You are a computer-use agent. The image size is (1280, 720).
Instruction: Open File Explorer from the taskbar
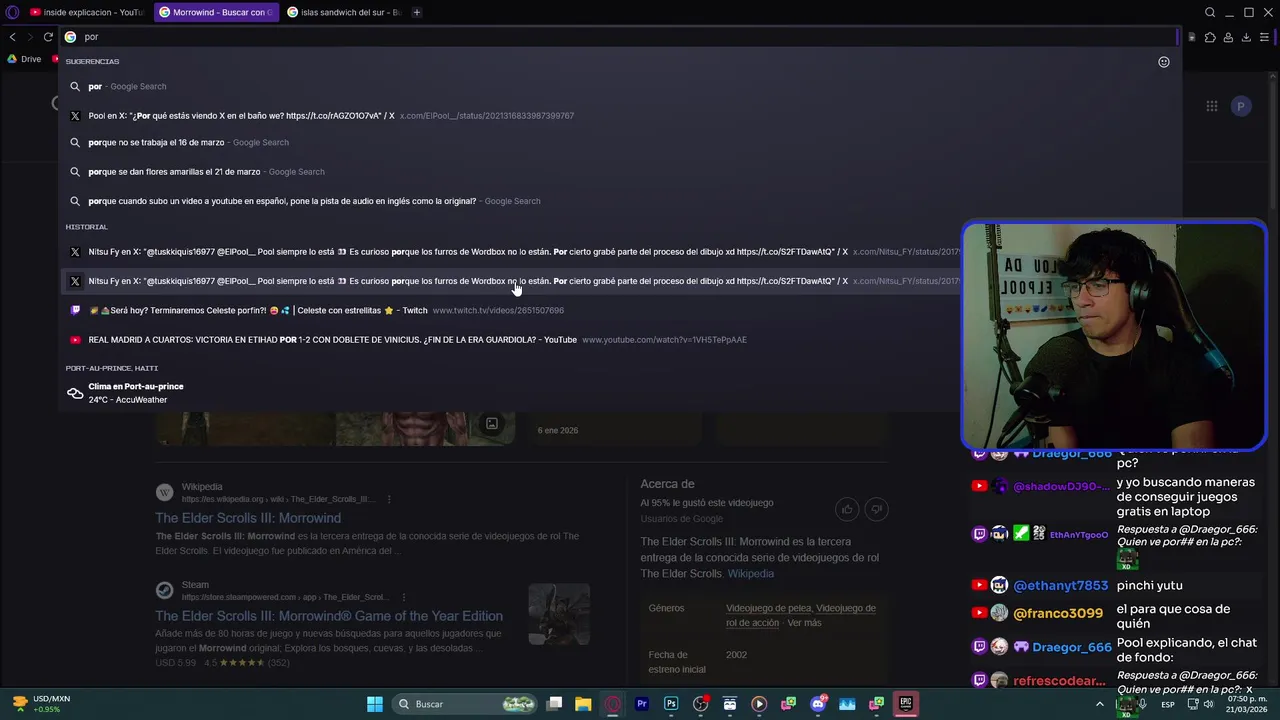pos(583,704)
